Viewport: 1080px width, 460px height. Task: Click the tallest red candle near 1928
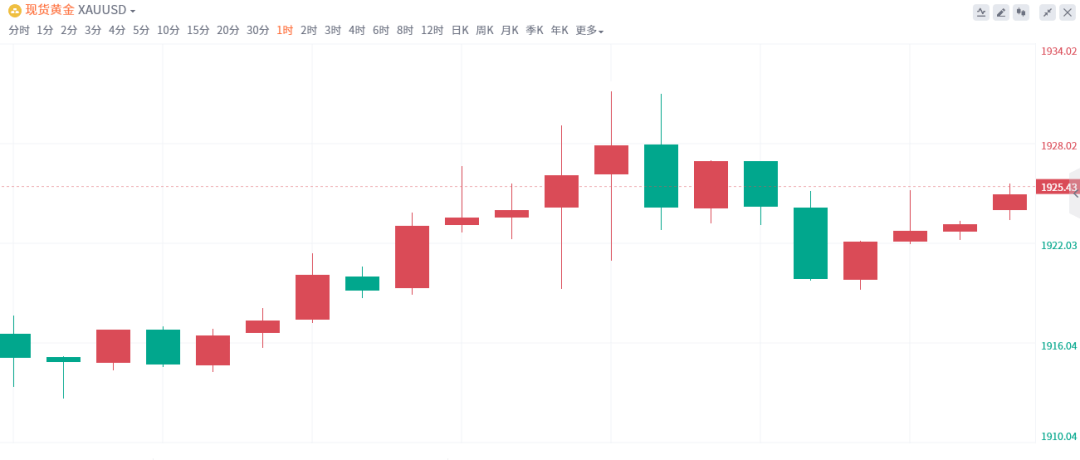click(611, 160)
